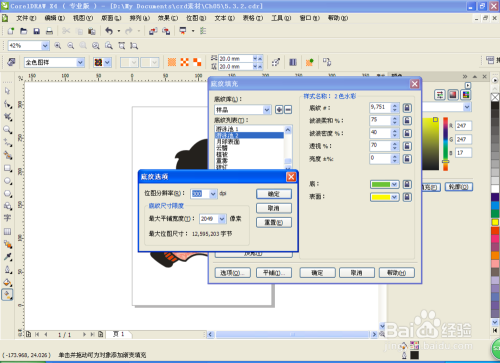The height and width of the screenshot is (363, 500).
Task: Select the Polygon tool in toolbox
Action: 7,194
